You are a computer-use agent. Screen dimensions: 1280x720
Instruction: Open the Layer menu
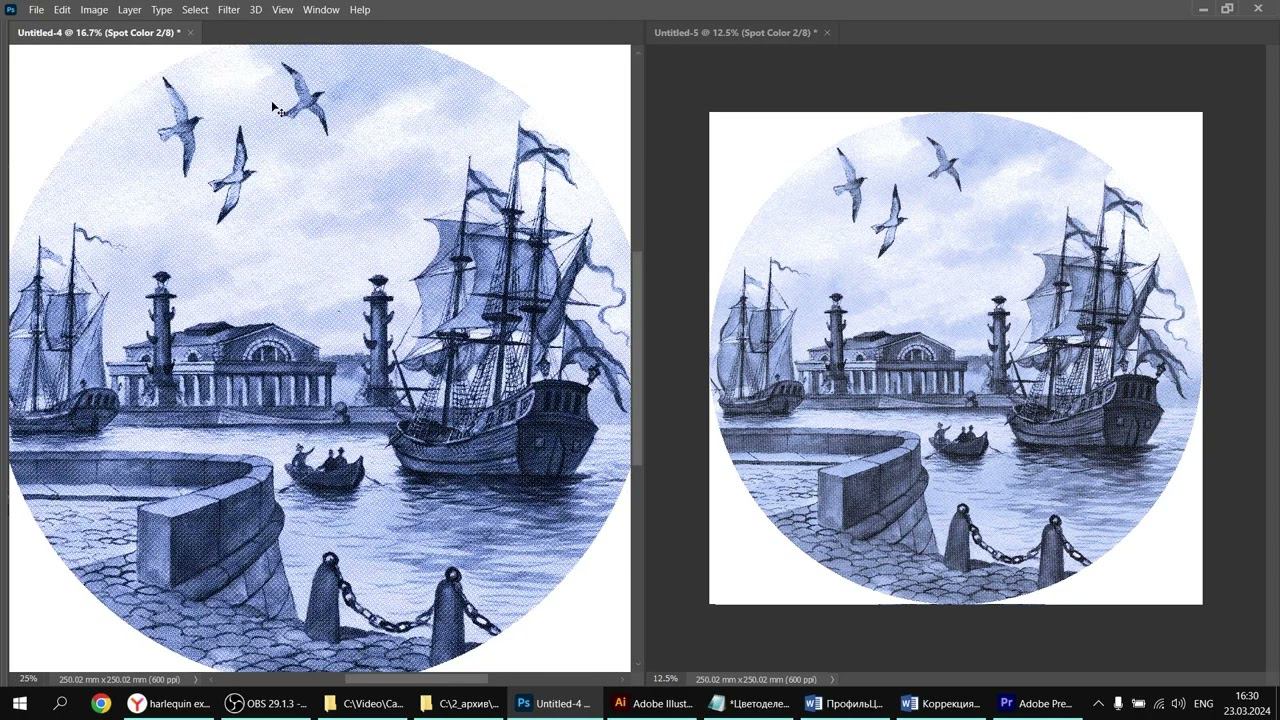click(130, 10)
